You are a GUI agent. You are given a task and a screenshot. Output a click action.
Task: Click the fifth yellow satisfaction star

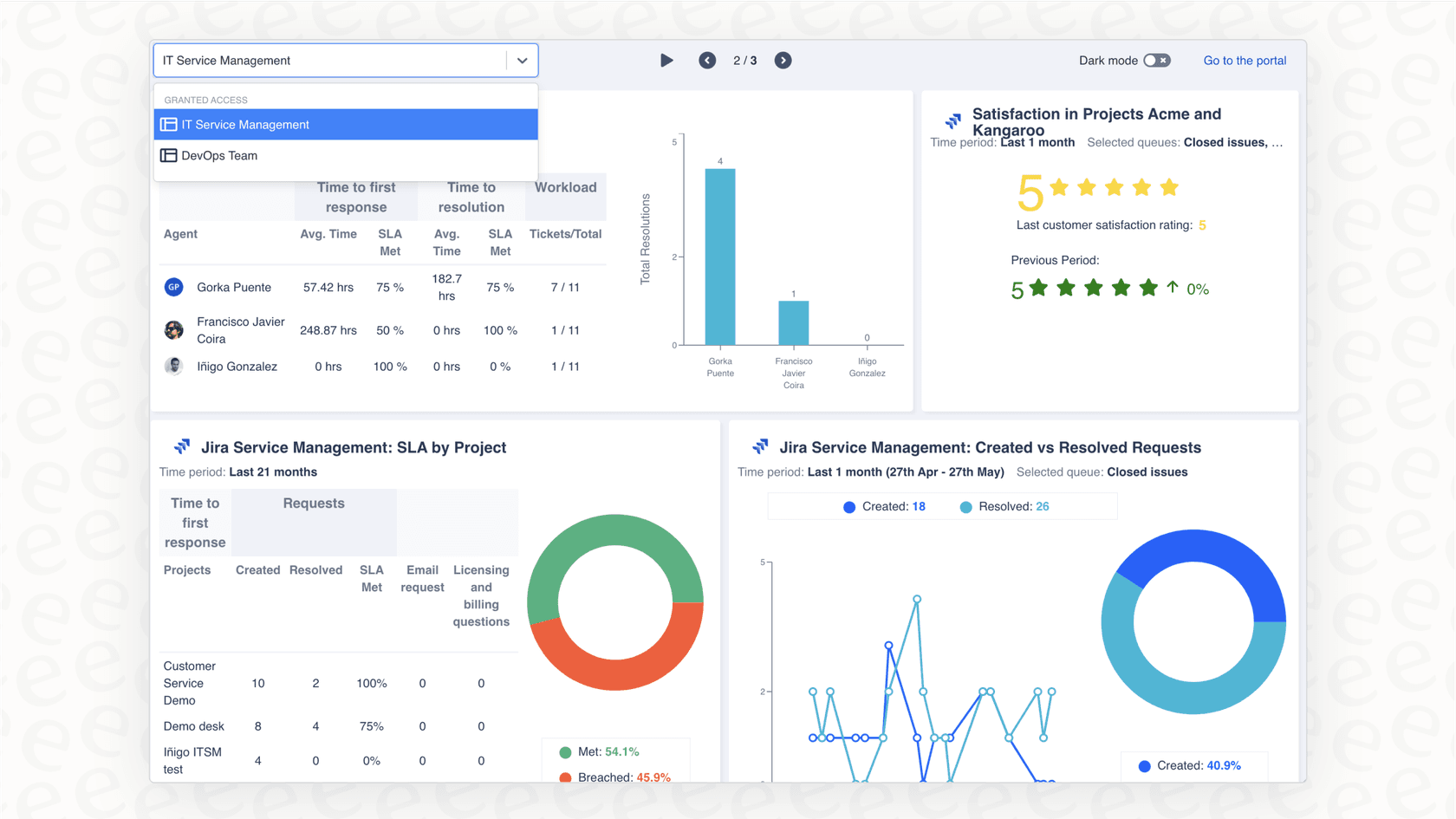coord(1168,186)
